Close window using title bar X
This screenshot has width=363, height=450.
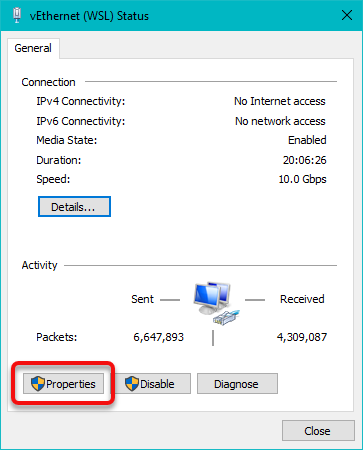tap(347, 15)
